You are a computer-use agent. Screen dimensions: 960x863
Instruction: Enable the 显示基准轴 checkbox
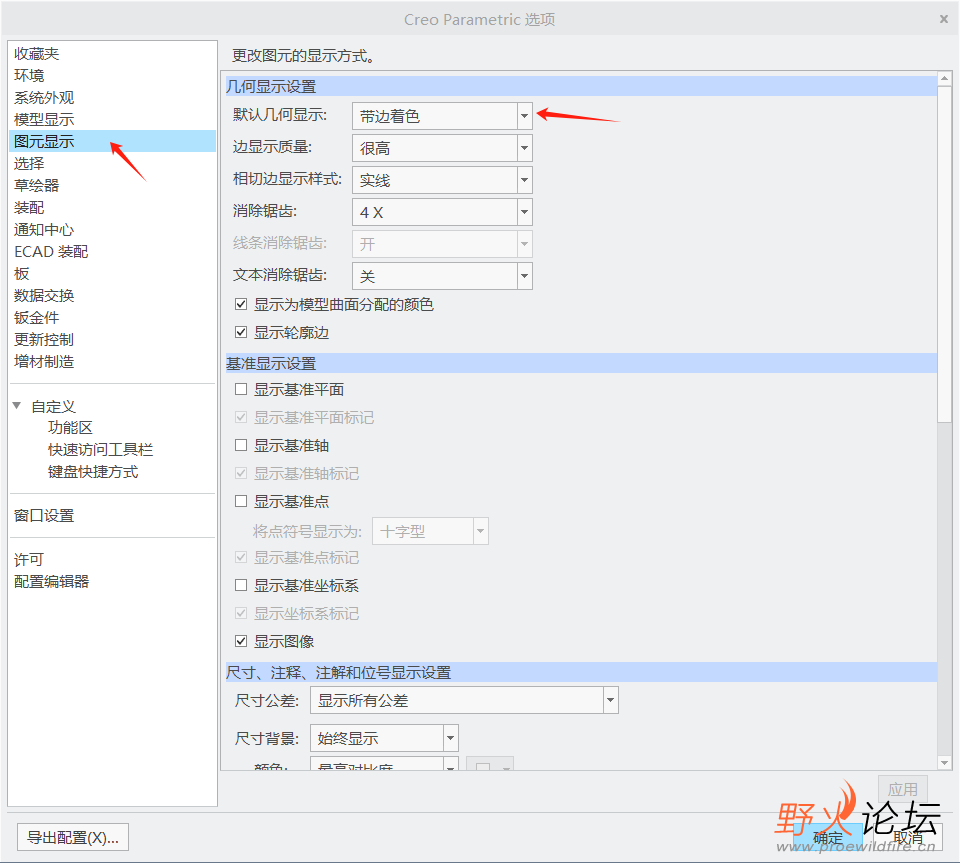click(241, 446)
